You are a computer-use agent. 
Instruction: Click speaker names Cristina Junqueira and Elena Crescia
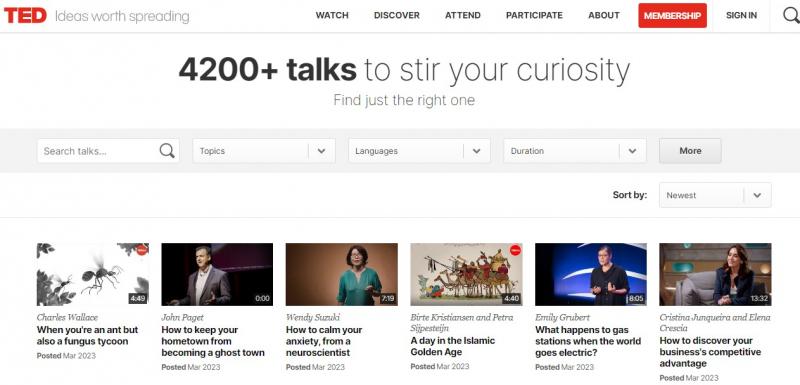(715, 323)
